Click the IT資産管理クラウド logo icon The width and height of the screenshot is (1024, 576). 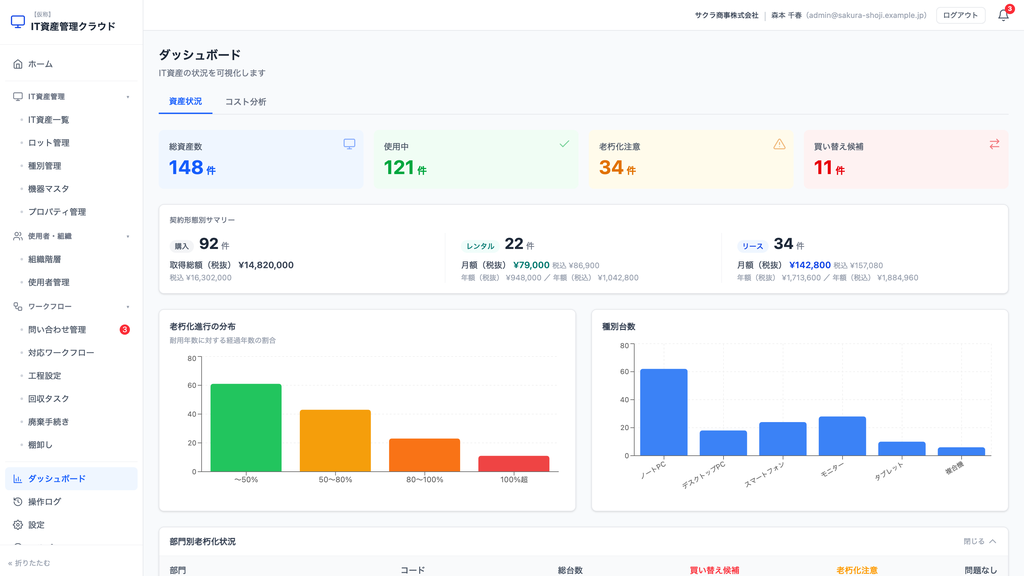point(18,22)
